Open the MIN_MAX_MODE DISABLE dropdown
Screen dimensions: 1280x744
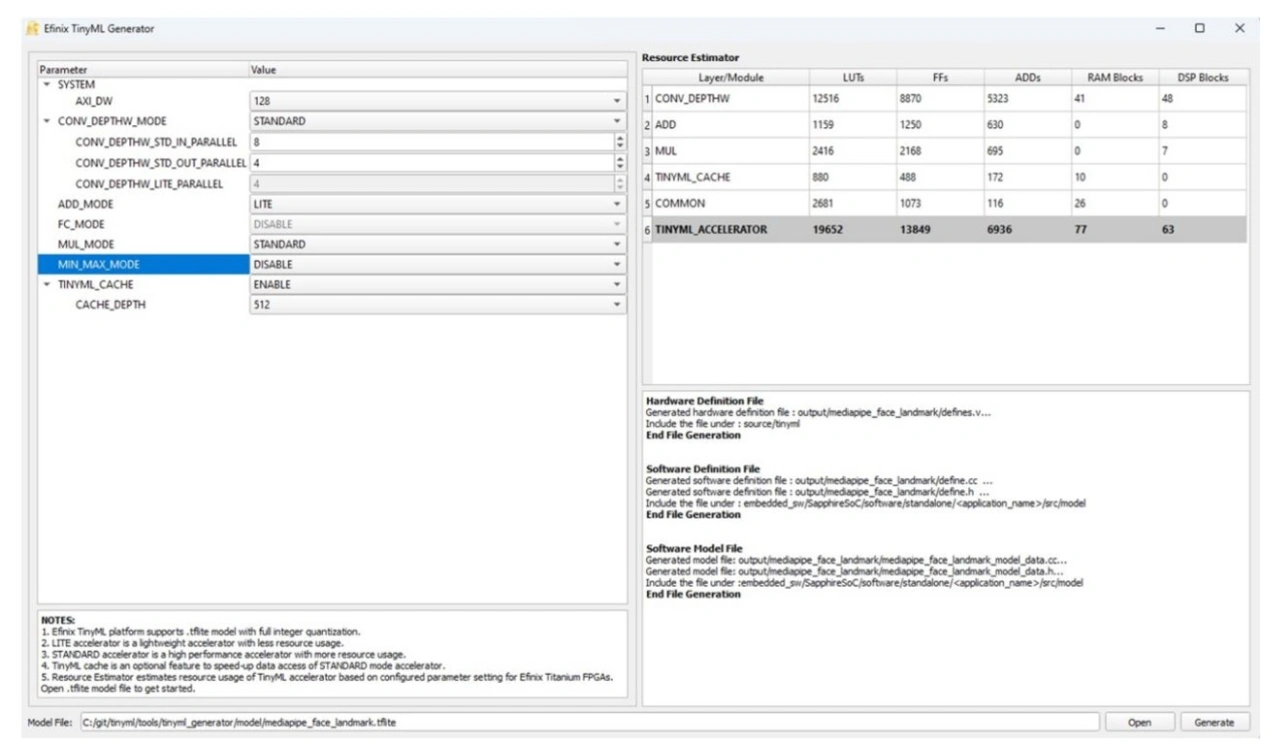616,264
